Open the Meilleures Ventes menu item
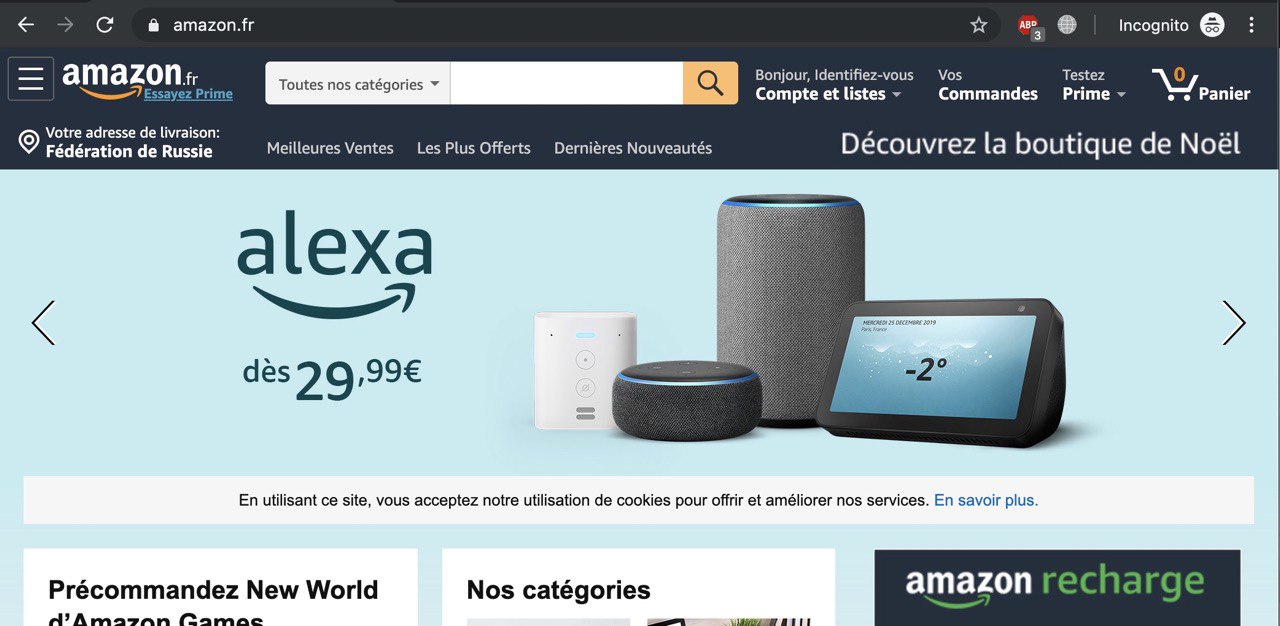 [330, 148]
